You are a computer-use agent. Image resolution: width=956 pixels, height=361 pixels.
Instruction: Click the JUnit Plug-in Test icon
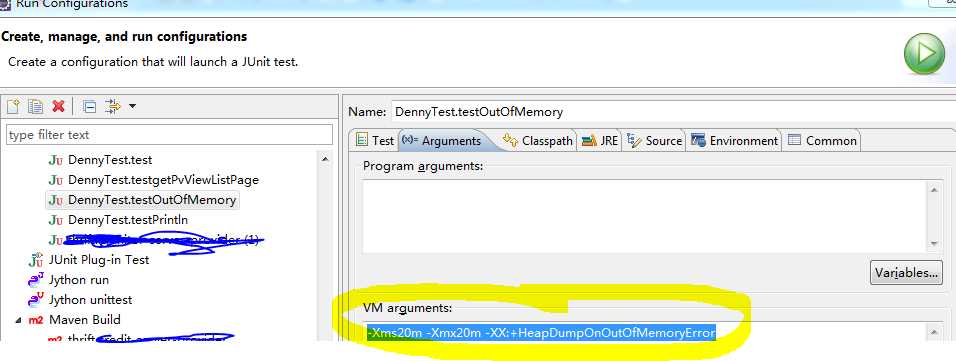click(36, 260)
